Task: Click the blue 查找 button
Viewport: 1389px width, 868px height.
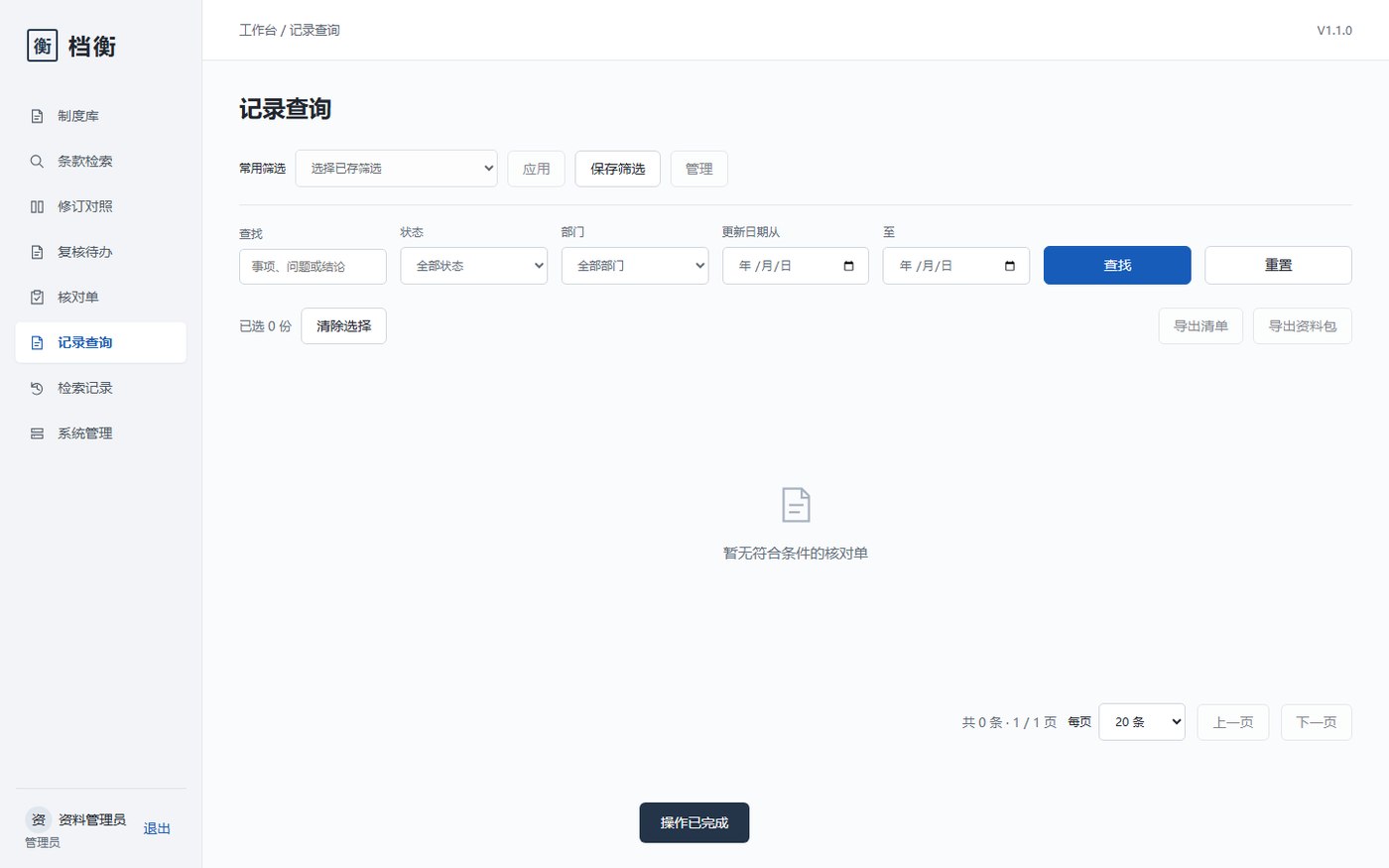Action: click(1117, 265)
